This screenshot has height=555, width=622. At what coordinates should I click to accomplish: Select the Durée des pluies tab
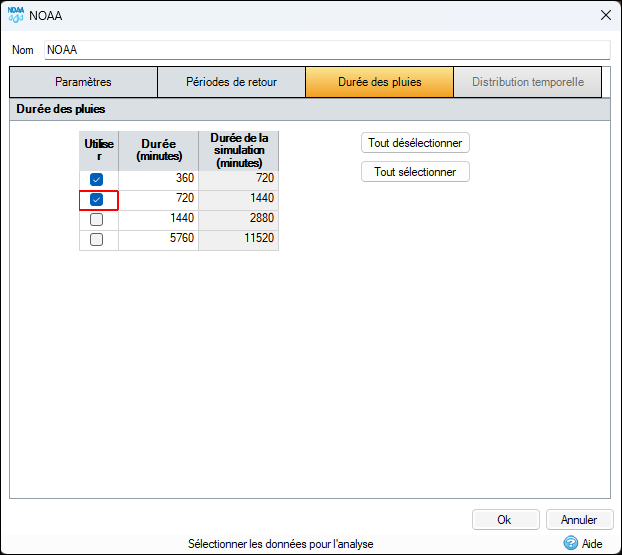point(379,82)
